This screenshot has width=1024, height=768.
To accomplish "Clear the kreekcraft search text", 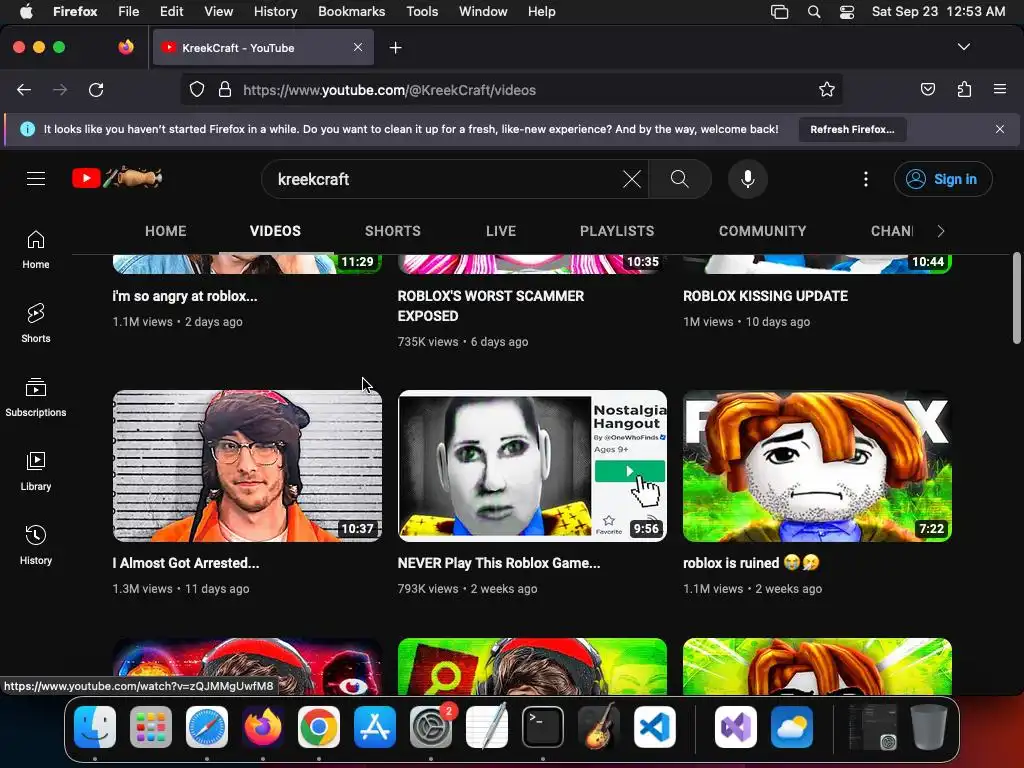I will [x=632, y=179].
